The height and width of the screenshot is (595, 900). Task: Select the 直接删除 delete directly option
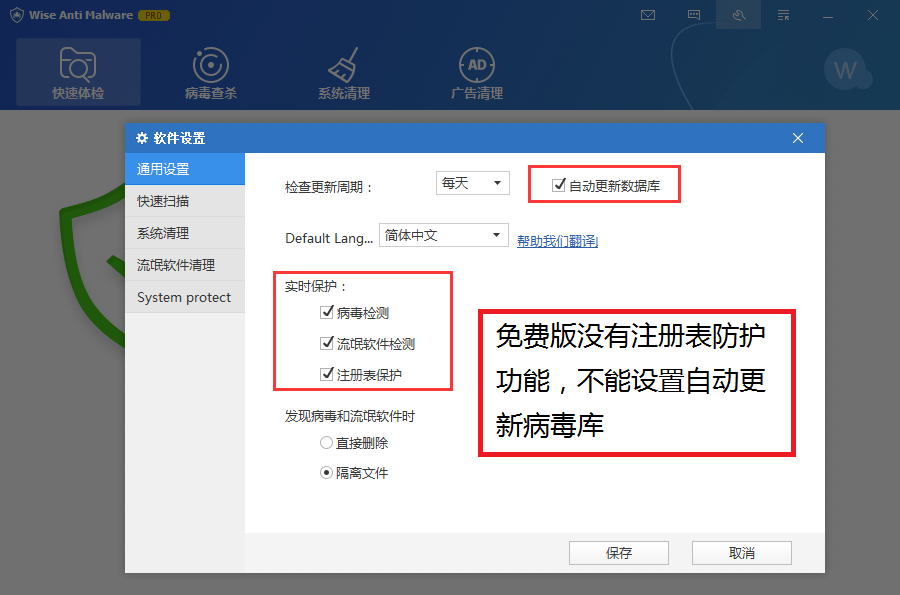327,443
